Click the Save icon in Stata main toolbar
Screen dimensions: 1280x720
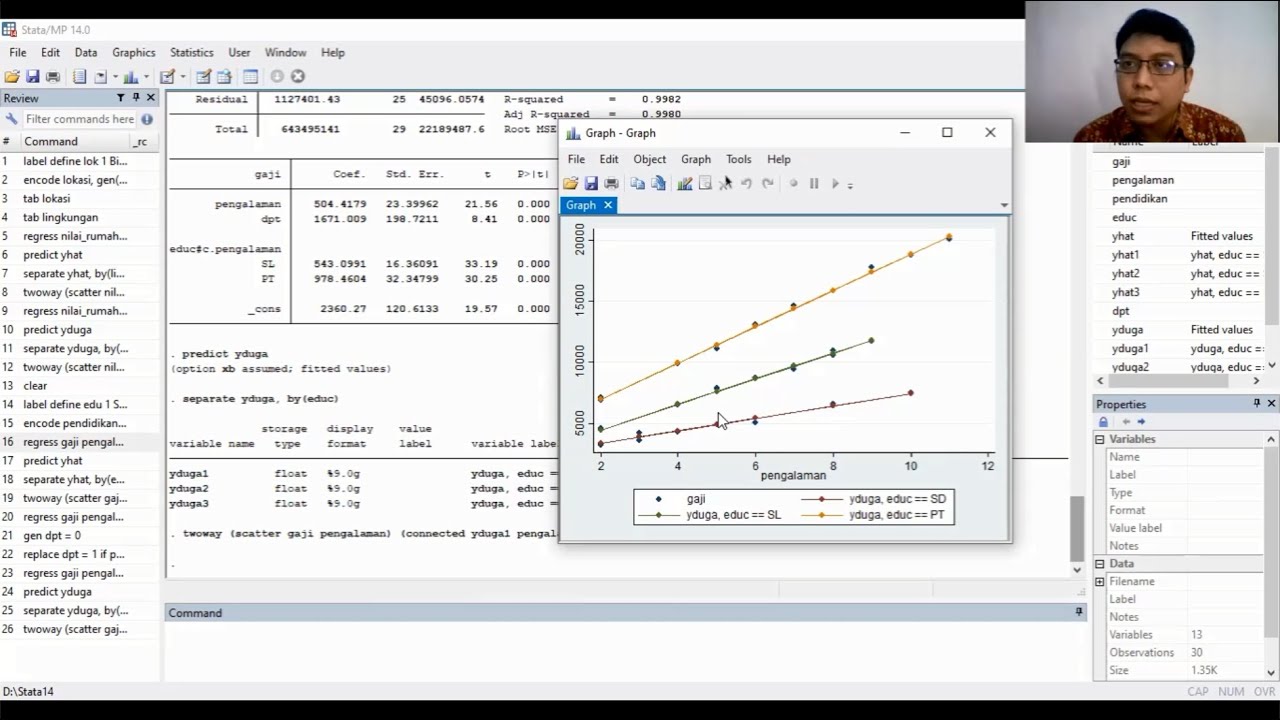(x=33, y=77)
